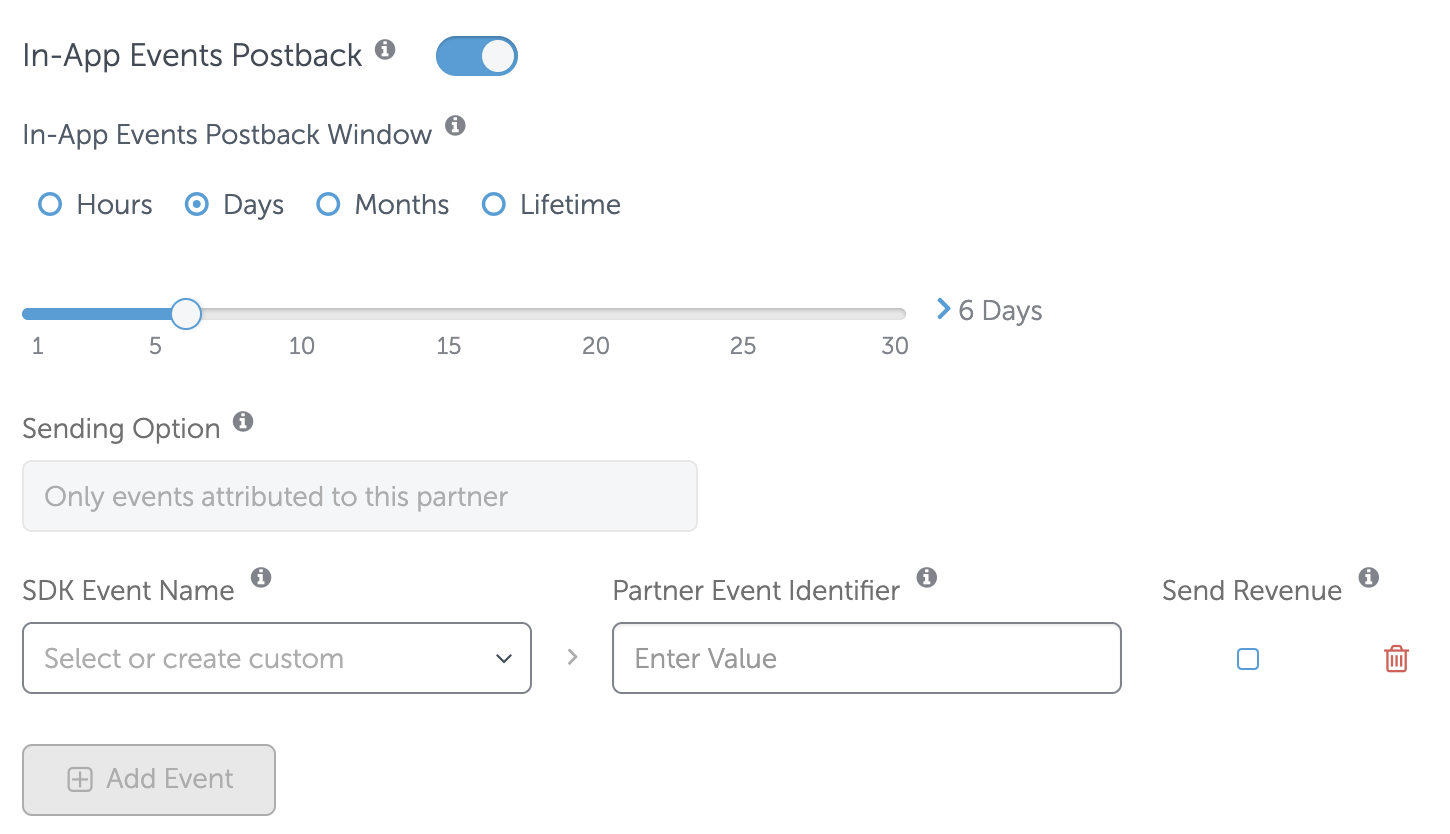Turn off the In-App Events Postback toggle

coord(477,57)
